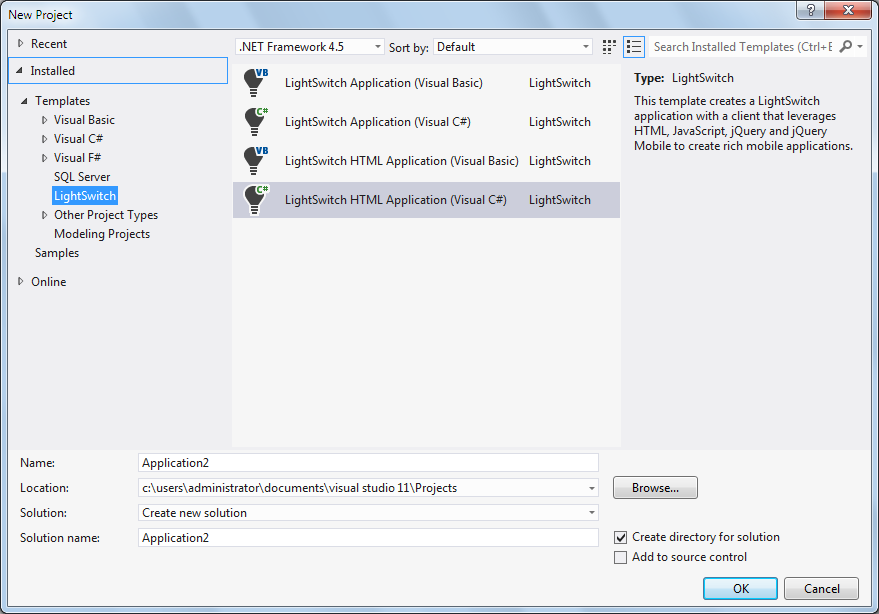Viewport: 879px width, 614px height.
Task: Click the LightSwitch HTML Application (Visual Basic) bulb icon
Action: pyautogui.click(x=256, y=161)
